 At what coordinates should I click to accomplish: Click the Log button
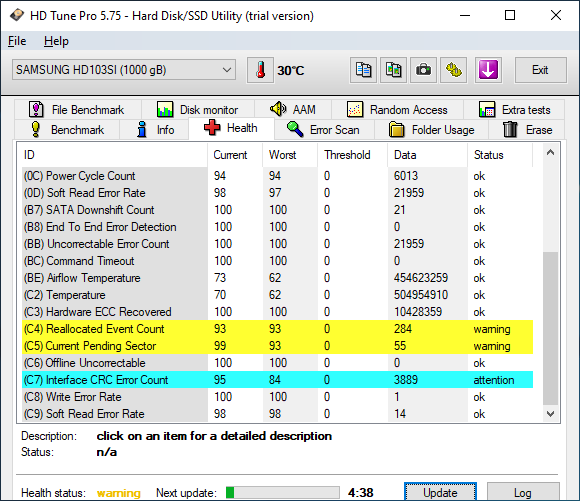[523, 492]
